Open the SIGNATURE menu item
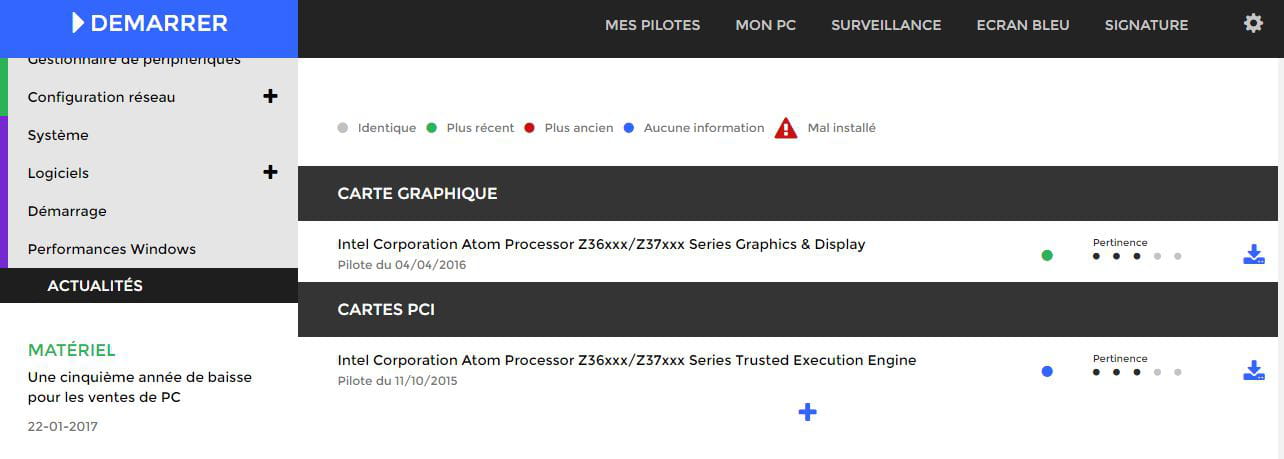The image size is (1284, 459). 1146,25
